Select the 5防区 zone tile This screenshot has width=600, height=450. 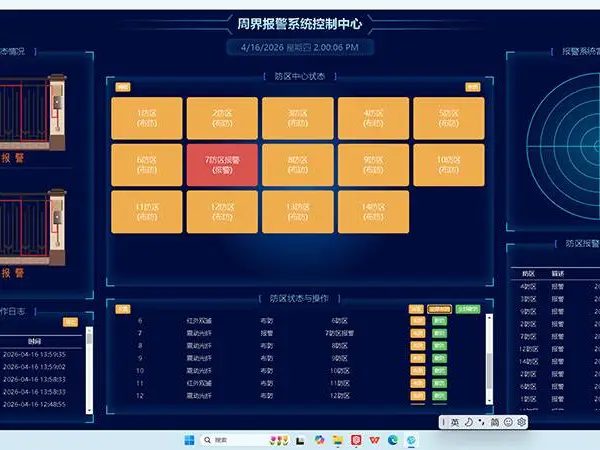449,118
